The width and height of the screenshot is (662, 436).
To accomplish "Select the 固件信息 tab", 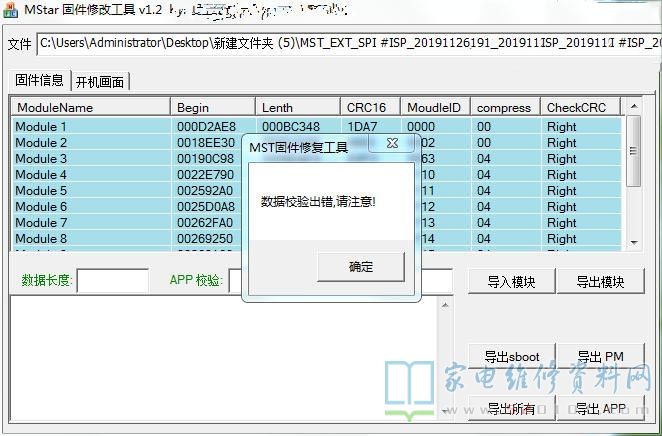I will point(40,81).
